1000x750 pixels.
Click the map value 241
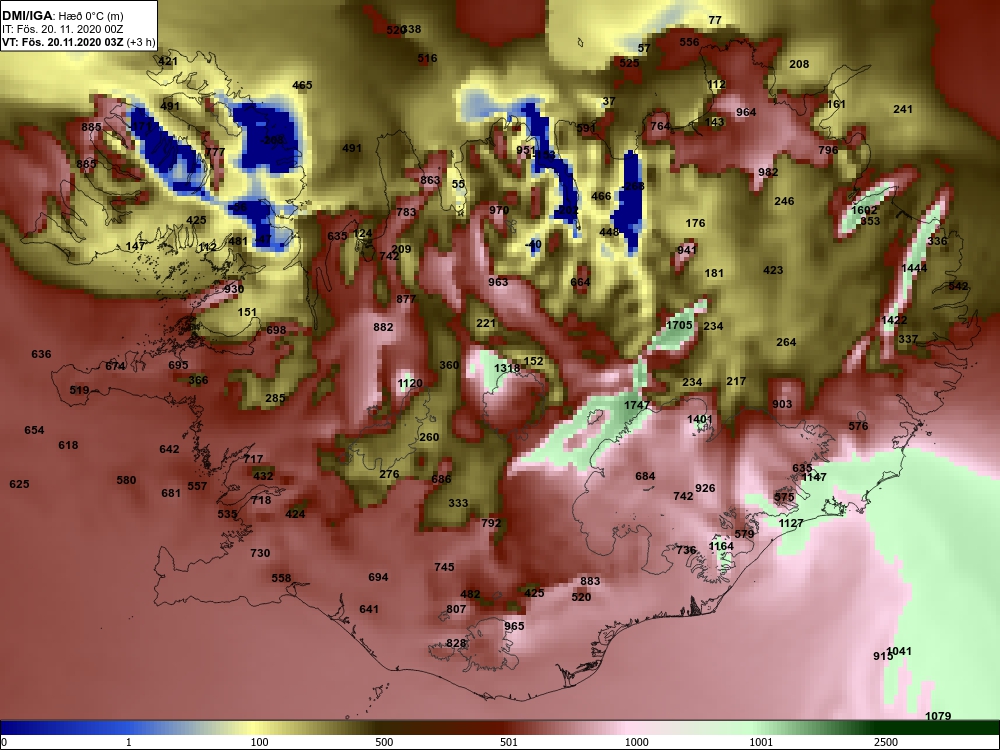pos(902,109)
